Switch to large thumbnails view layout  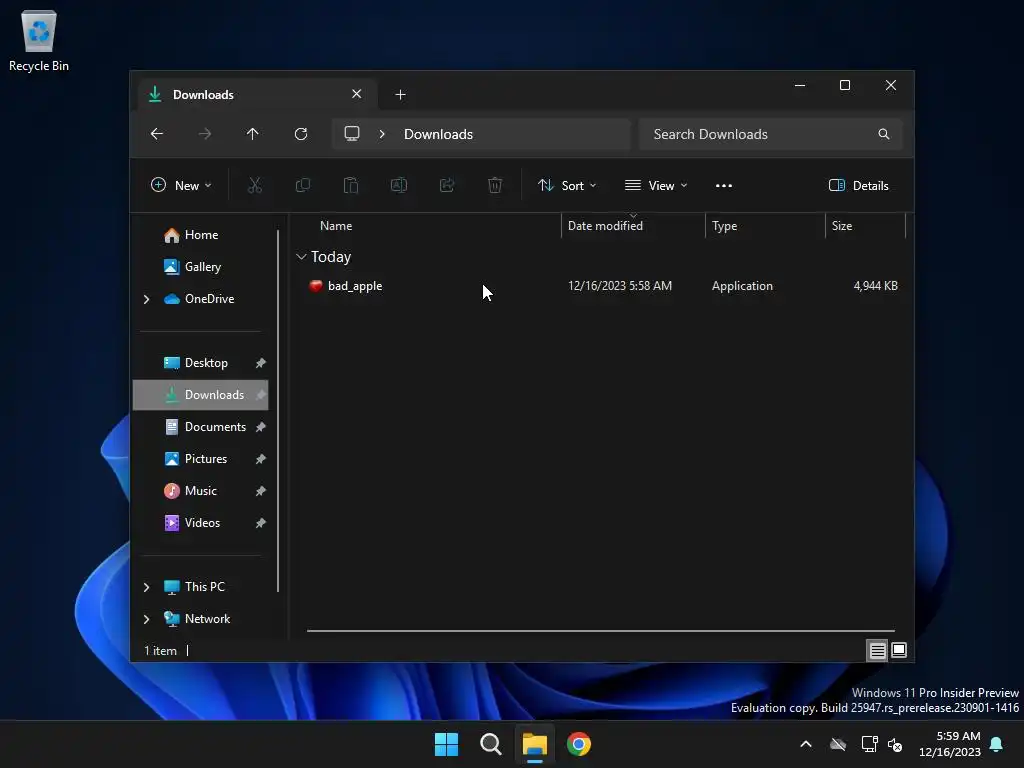coord(899,650)
